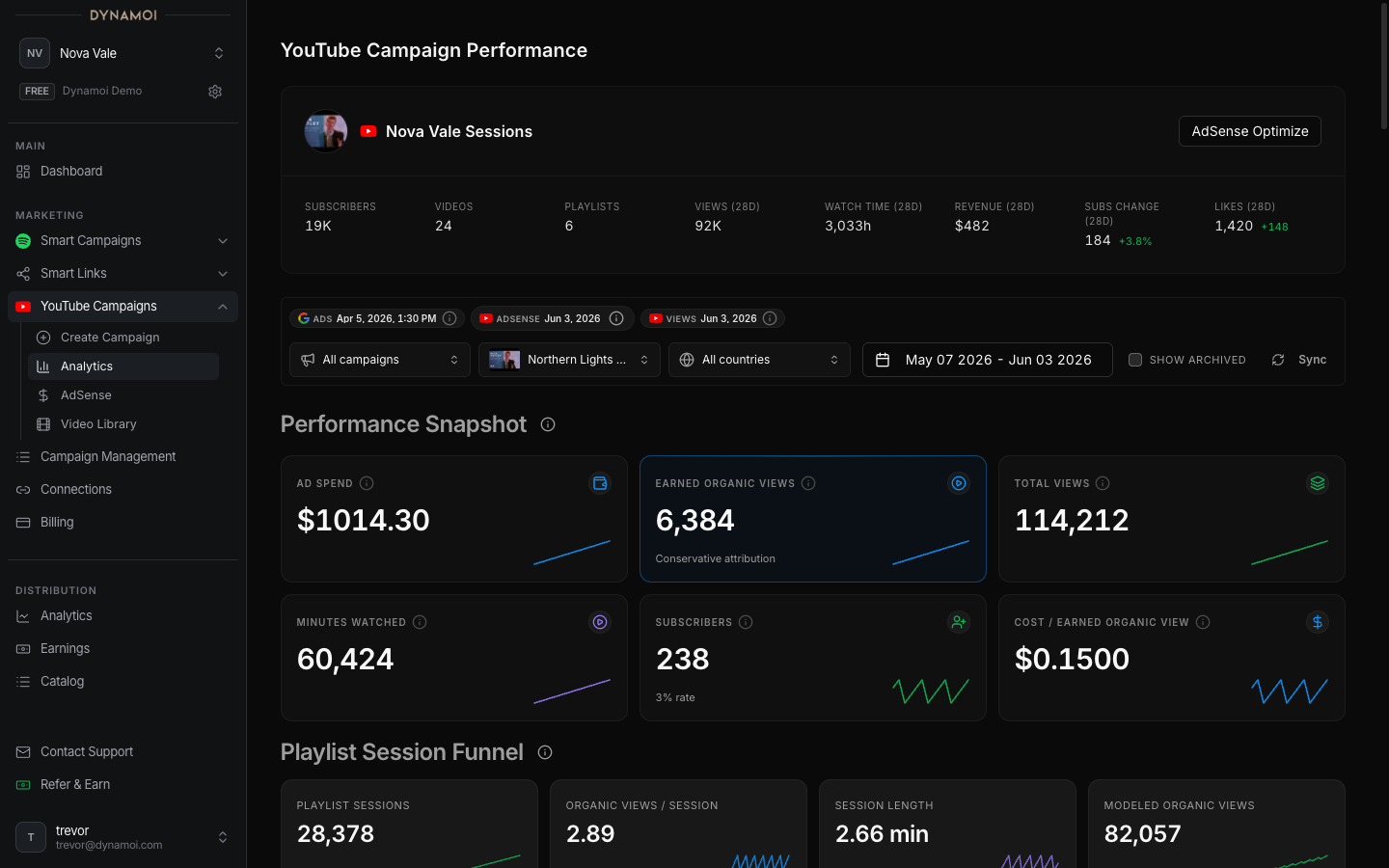Screen dimensions: 1389x868
Task: Open the Earnings page
Action: coord(123,649)
